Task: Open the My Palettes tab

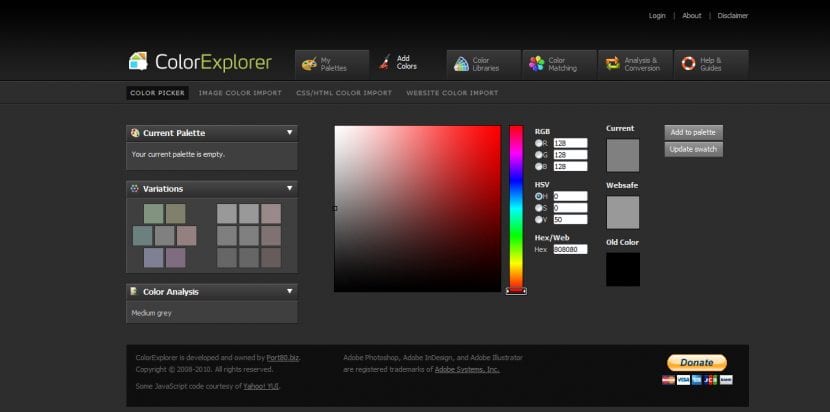Action: coord(332,64)
